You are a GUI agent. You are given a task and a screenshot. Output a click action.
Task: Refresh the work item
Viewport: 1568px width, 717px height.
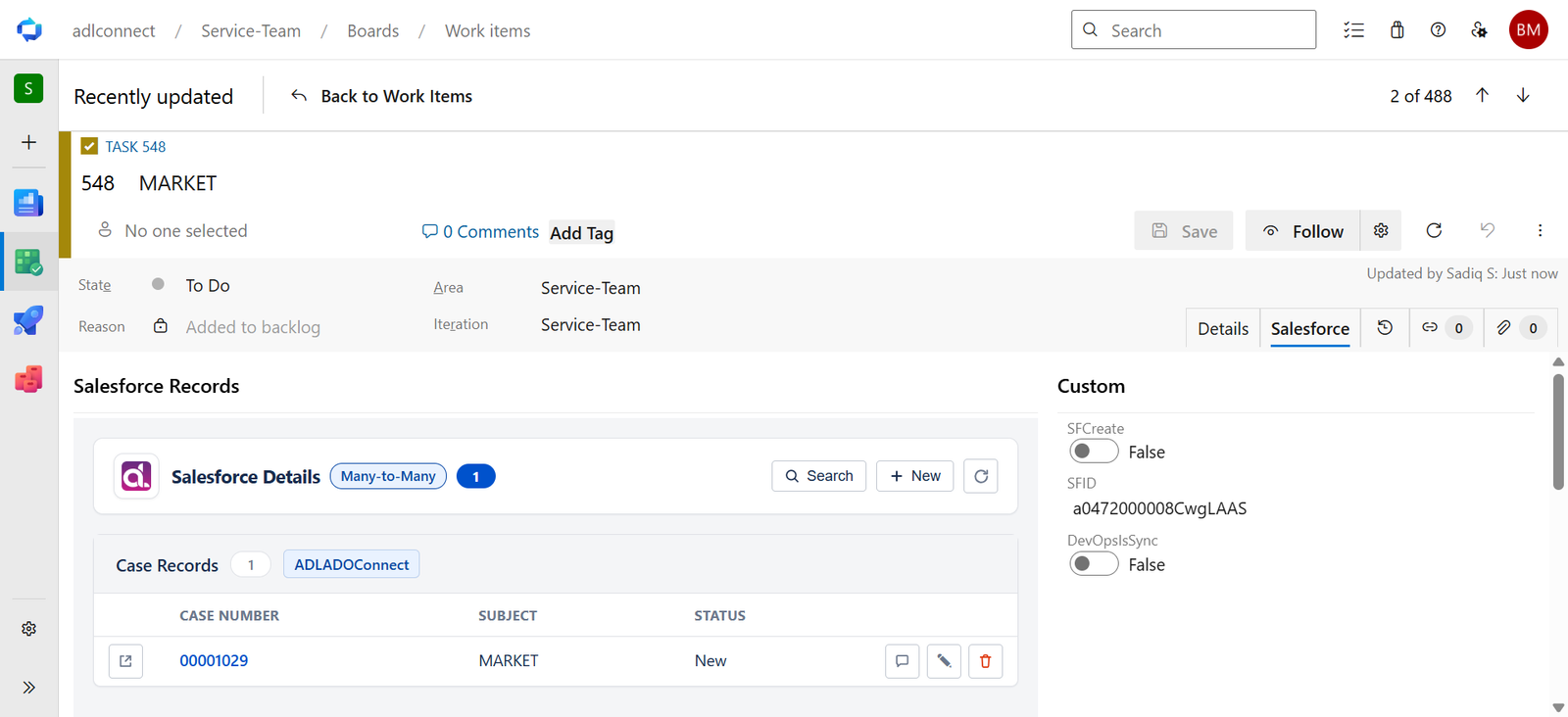(x=1434, y=230)
